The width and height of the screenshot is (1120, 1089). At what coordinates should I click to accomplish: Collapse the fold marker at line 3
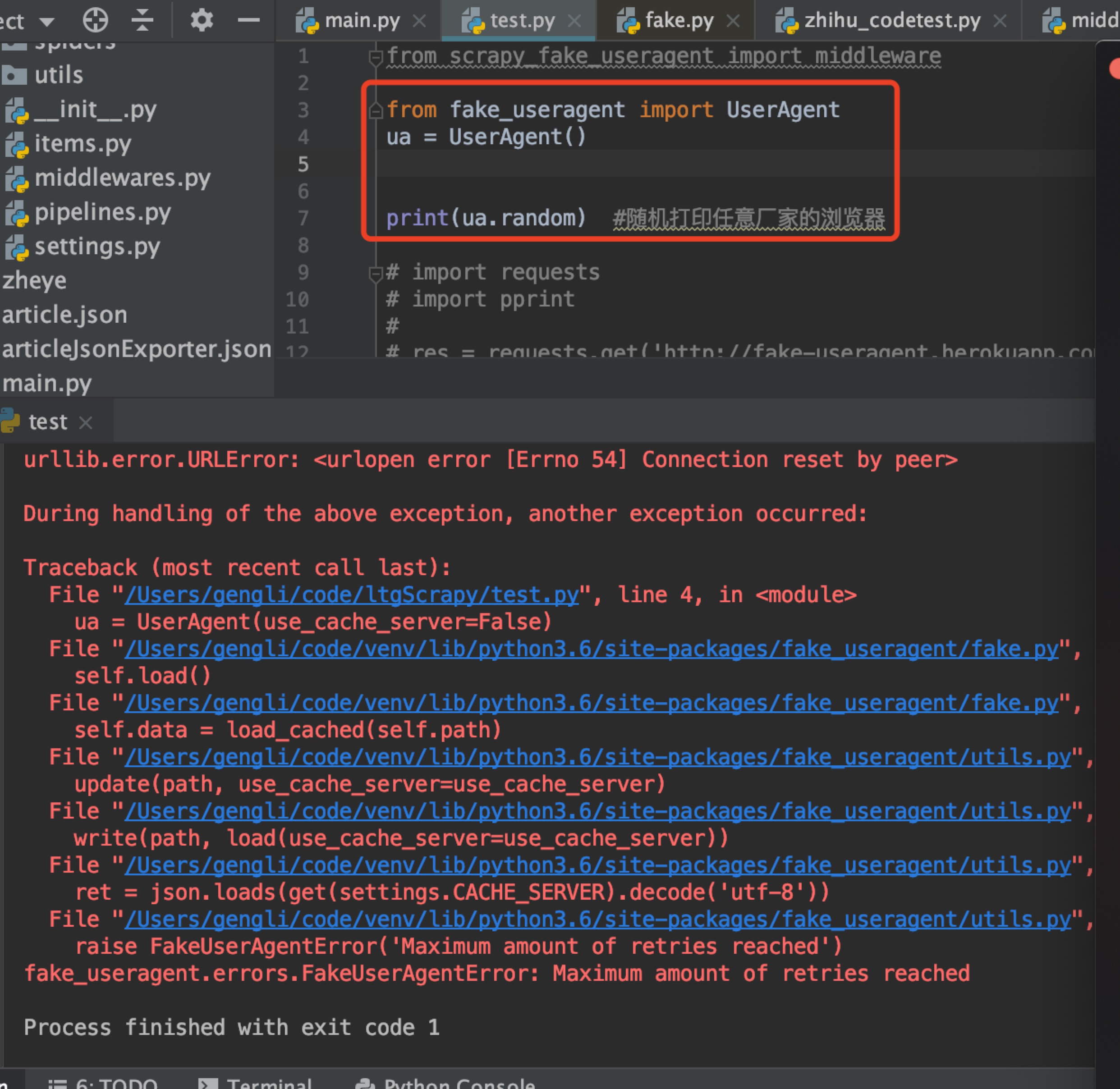pyautogui.click(x=376, y=110)
